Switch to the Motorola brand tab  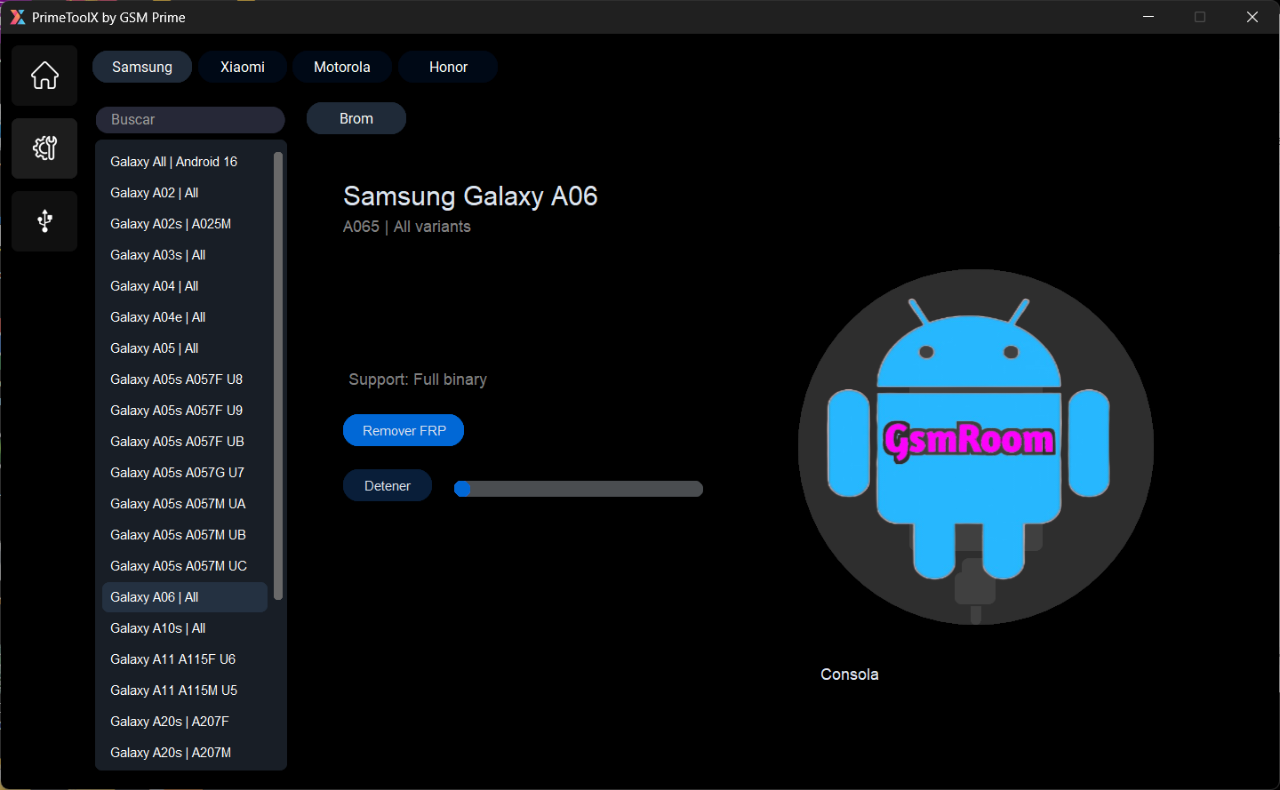click(x=342, y=67)
